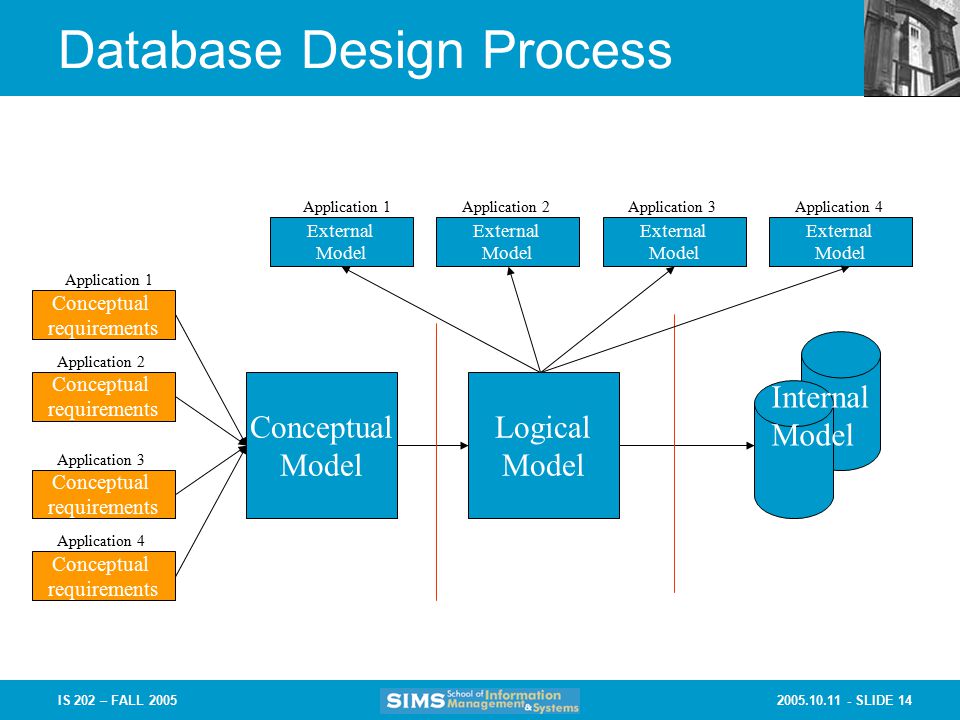Click "Application 4" label above fourth External Model
Viewport: 960px width, 720px height.
839,207
